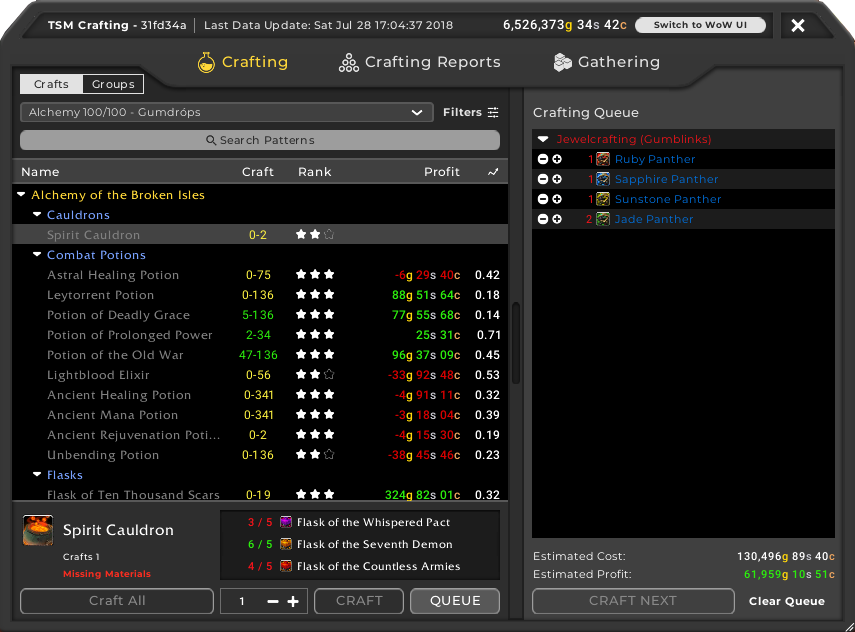Click Clear Queue
The image size is (855, 632).
click(x=786, y=601)
